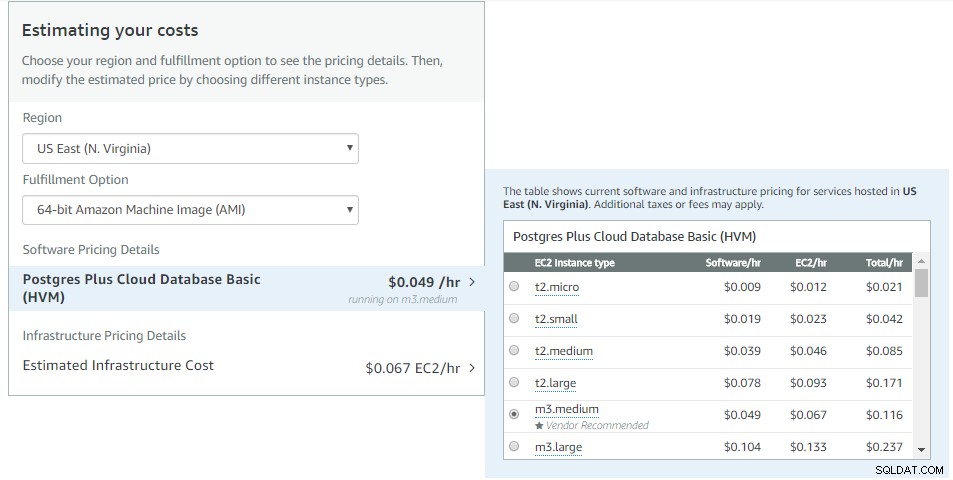Image resolution: width=953 pixels, height=480 pixels.
Task: Click the $0.067 EC2/hr infrastructure price
Action: coord(413,368)
